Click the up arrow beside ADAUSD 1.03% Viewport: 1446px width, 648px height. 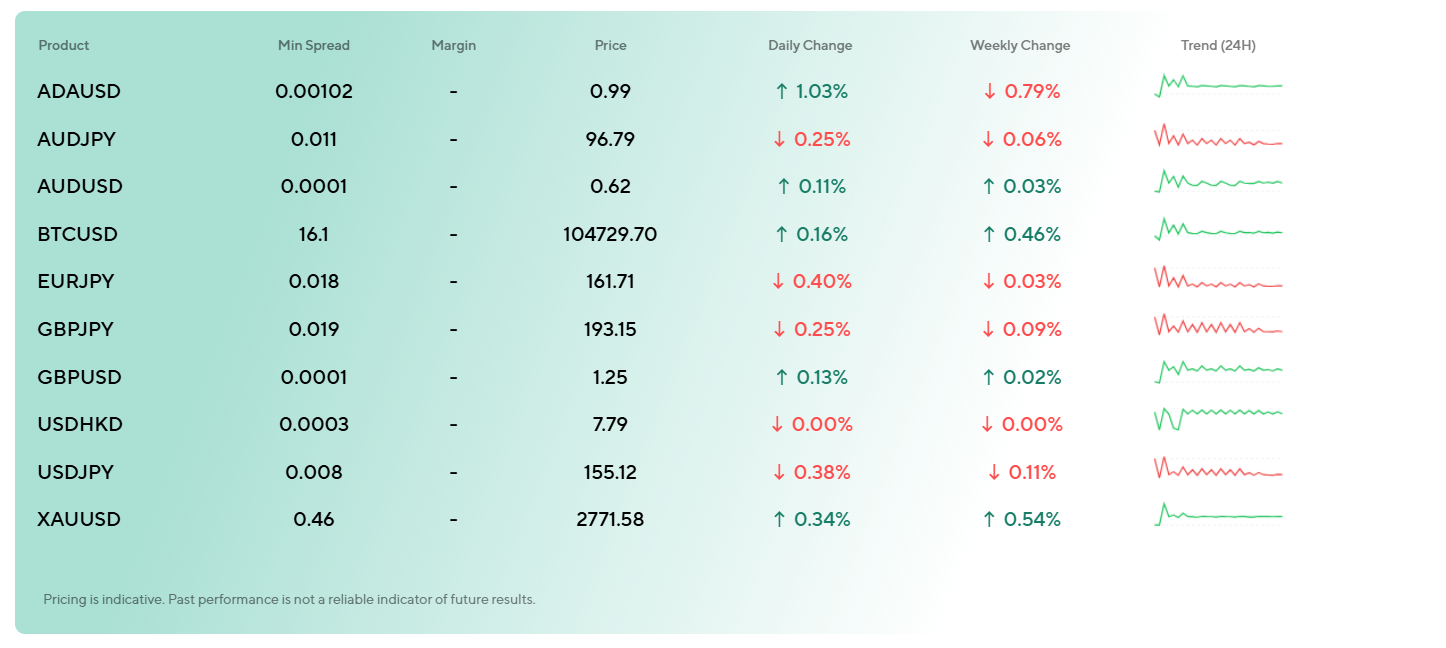(x=782, y=92)
